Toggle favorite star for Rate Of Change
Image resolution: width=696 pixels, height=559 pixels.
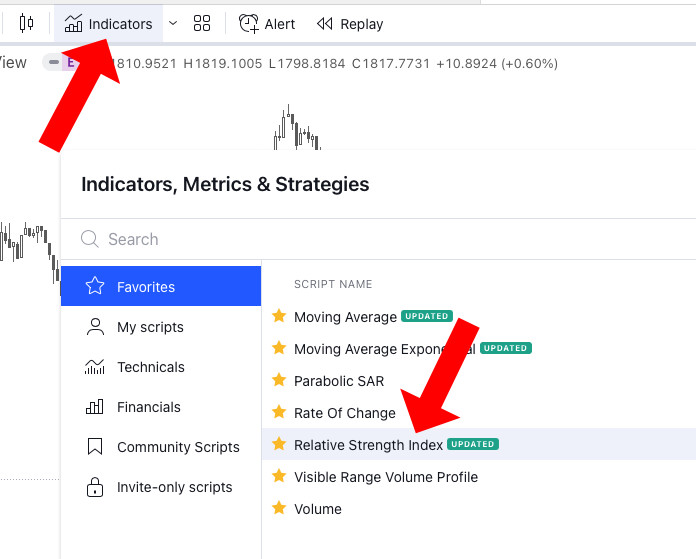click(279, 412)
